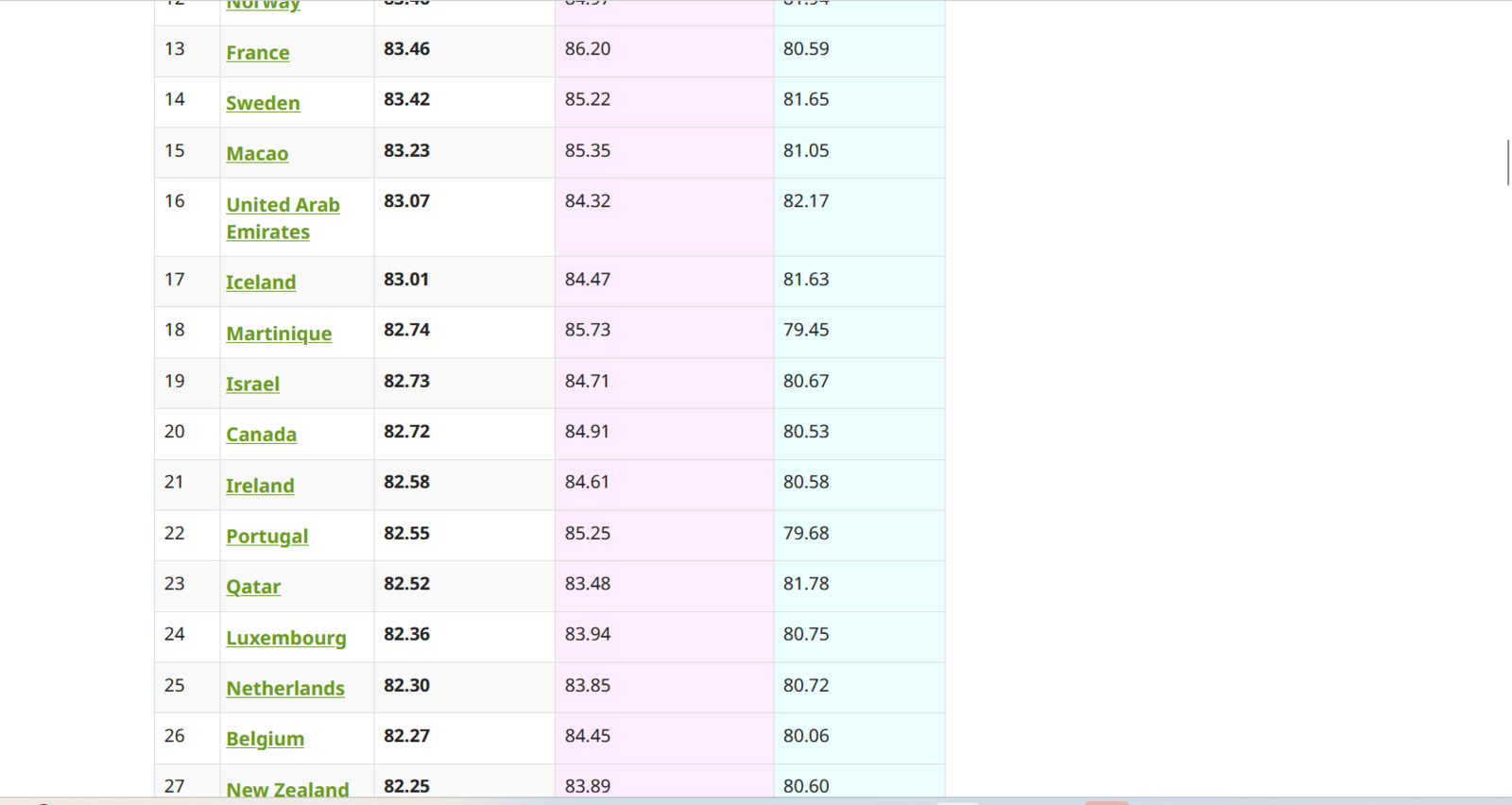Open the Iceland country link
The width and height of the screenshot is (1512, 805).
pyautogui.click(x=261, y=283)
